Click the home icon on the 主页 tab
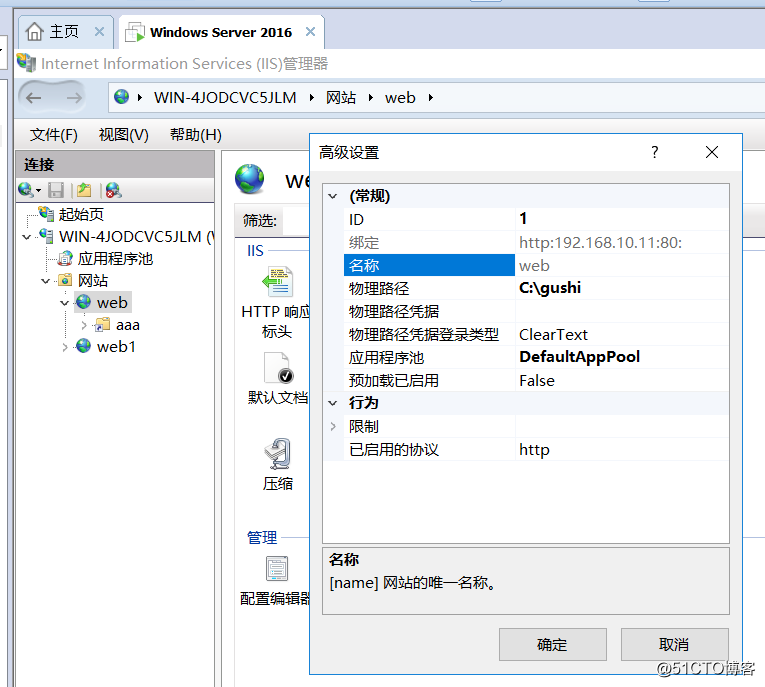This screenshot has width=765, height=687. [35, 32]
